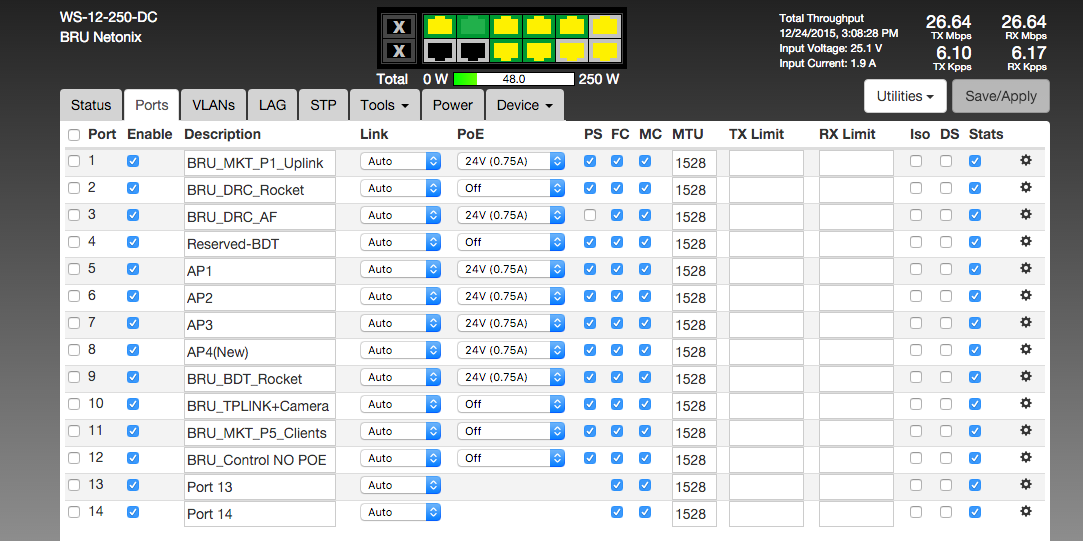Click the top SFP port X icon
Image resolution: width=1083 pixels, height=541 pixels.
pyautogui.click(x=399, y=26)
